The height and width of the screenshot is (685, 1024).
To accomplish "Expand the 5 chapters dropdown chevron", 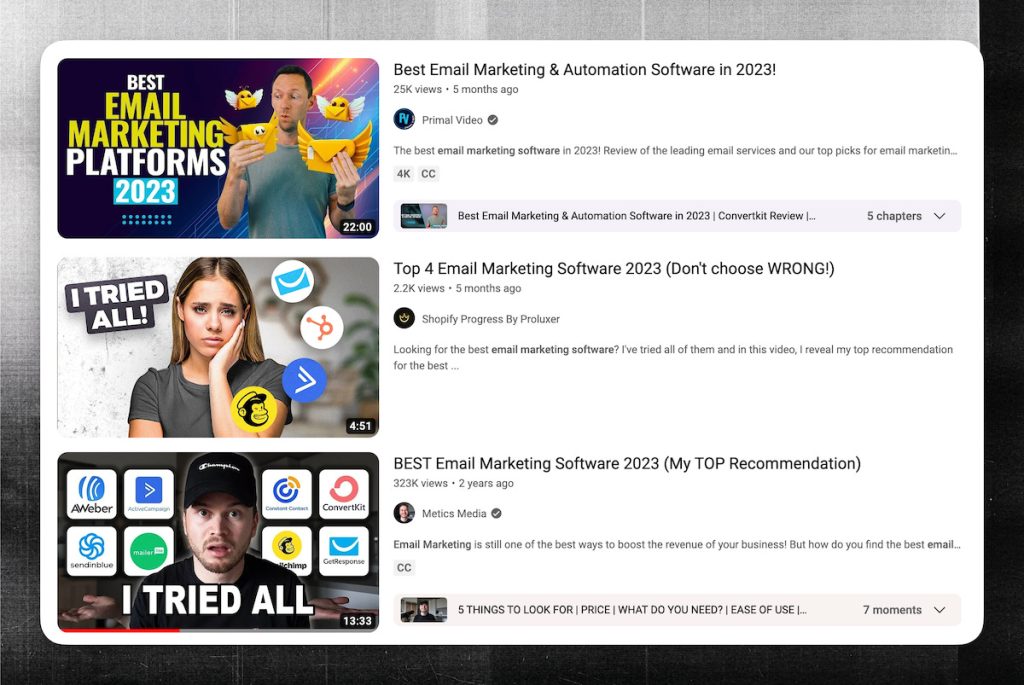I will [x=939, y=216].
